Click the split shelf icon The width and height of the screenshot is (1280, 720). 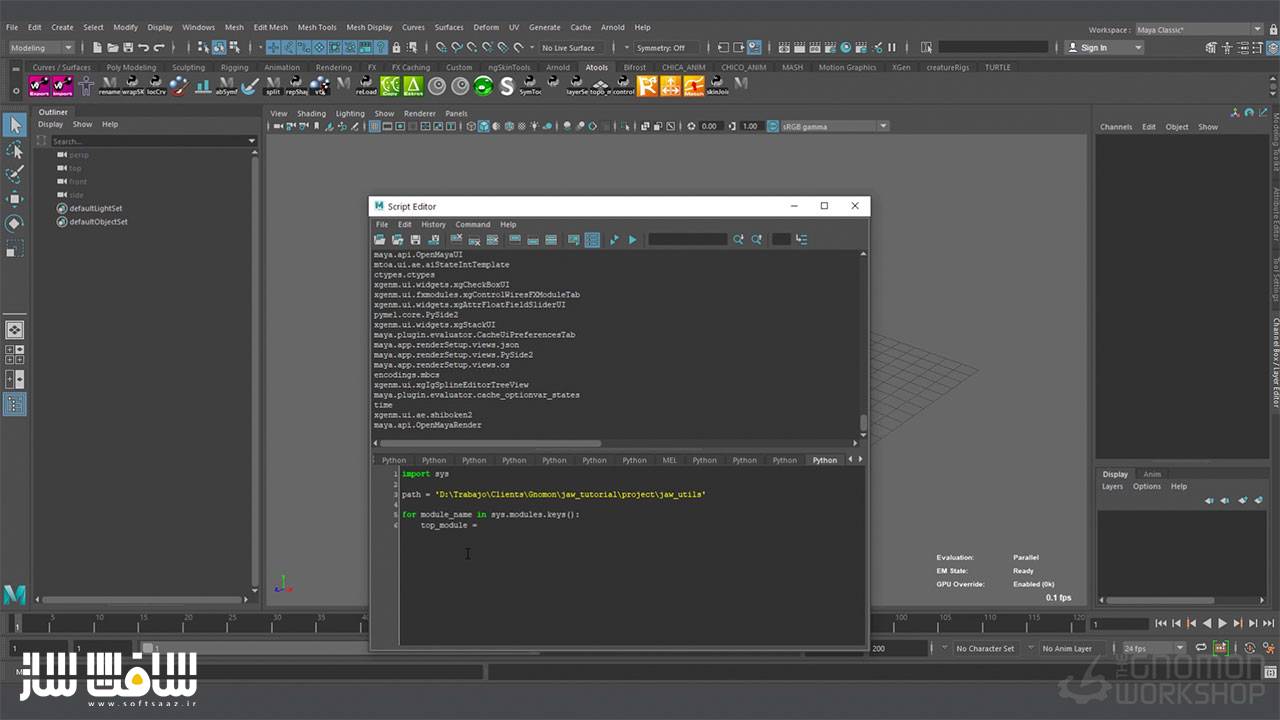coord(273,86)
